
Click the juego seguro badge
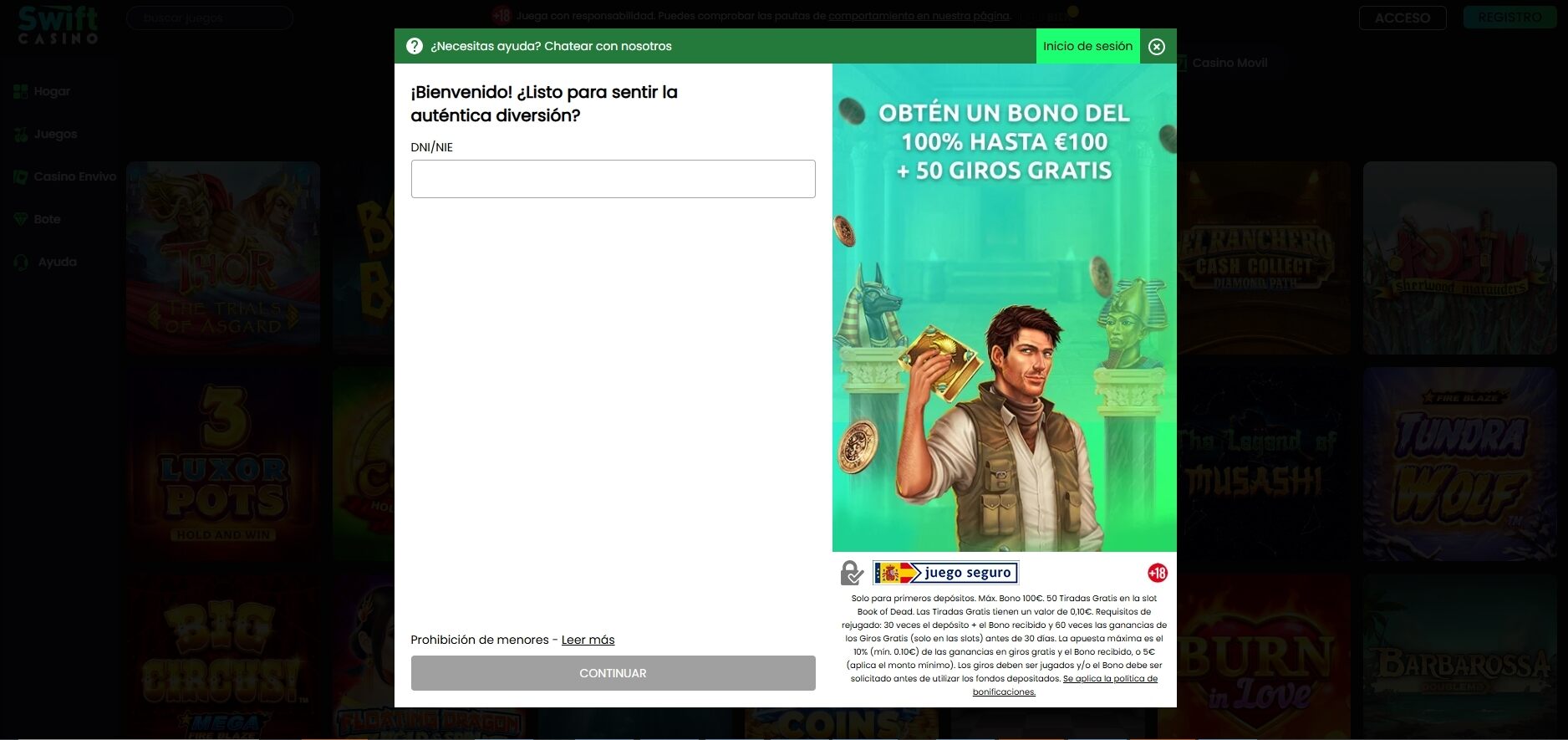click(945, 573)
